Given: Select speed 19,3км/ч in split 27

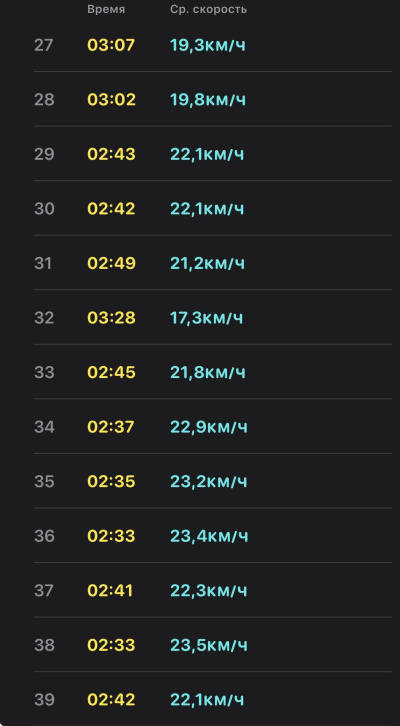Looking at the screenshot, I should point(208,45).
